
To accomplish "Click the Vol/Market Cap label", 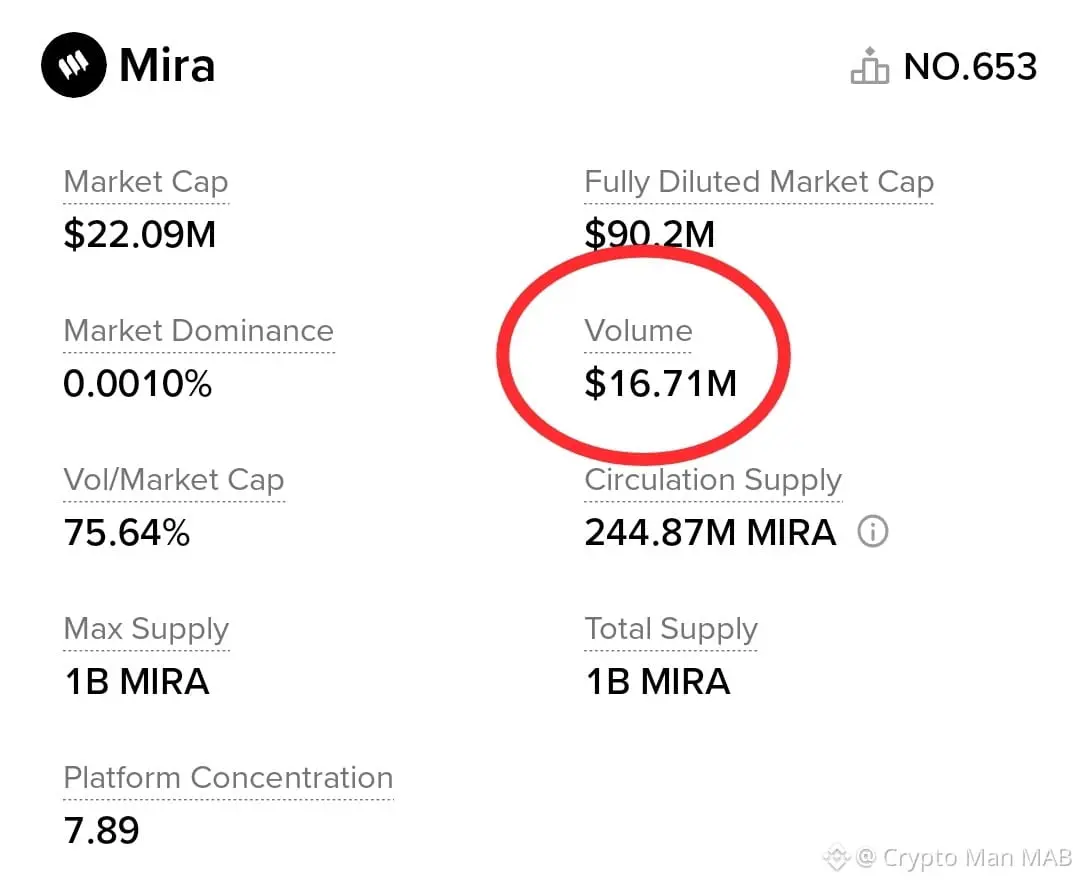I will click(174, 480).
